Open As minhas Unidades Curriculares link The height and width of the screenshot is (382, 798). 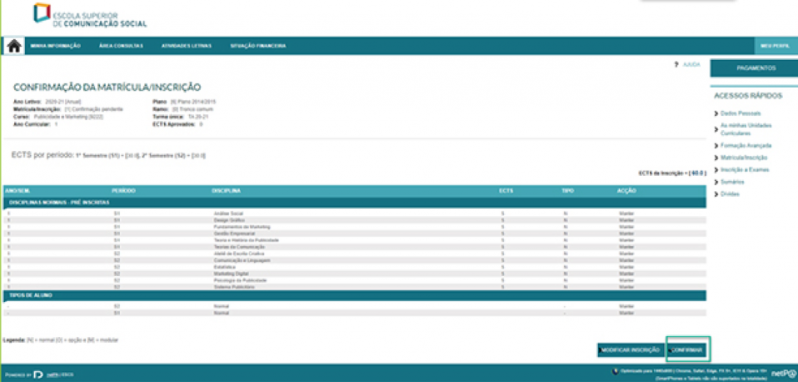pyautogui.click(x=746, y=129)
